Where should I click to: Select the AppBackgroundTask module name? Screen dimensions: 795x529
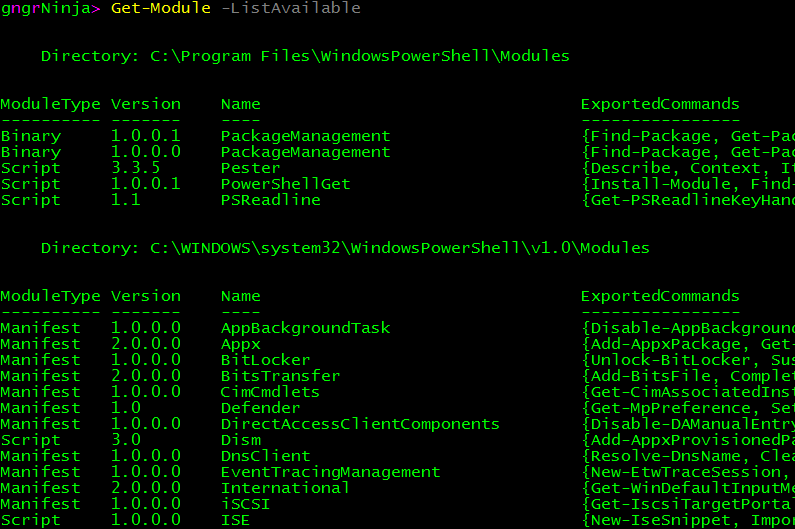pyautogui.click(x=305, y=328)
